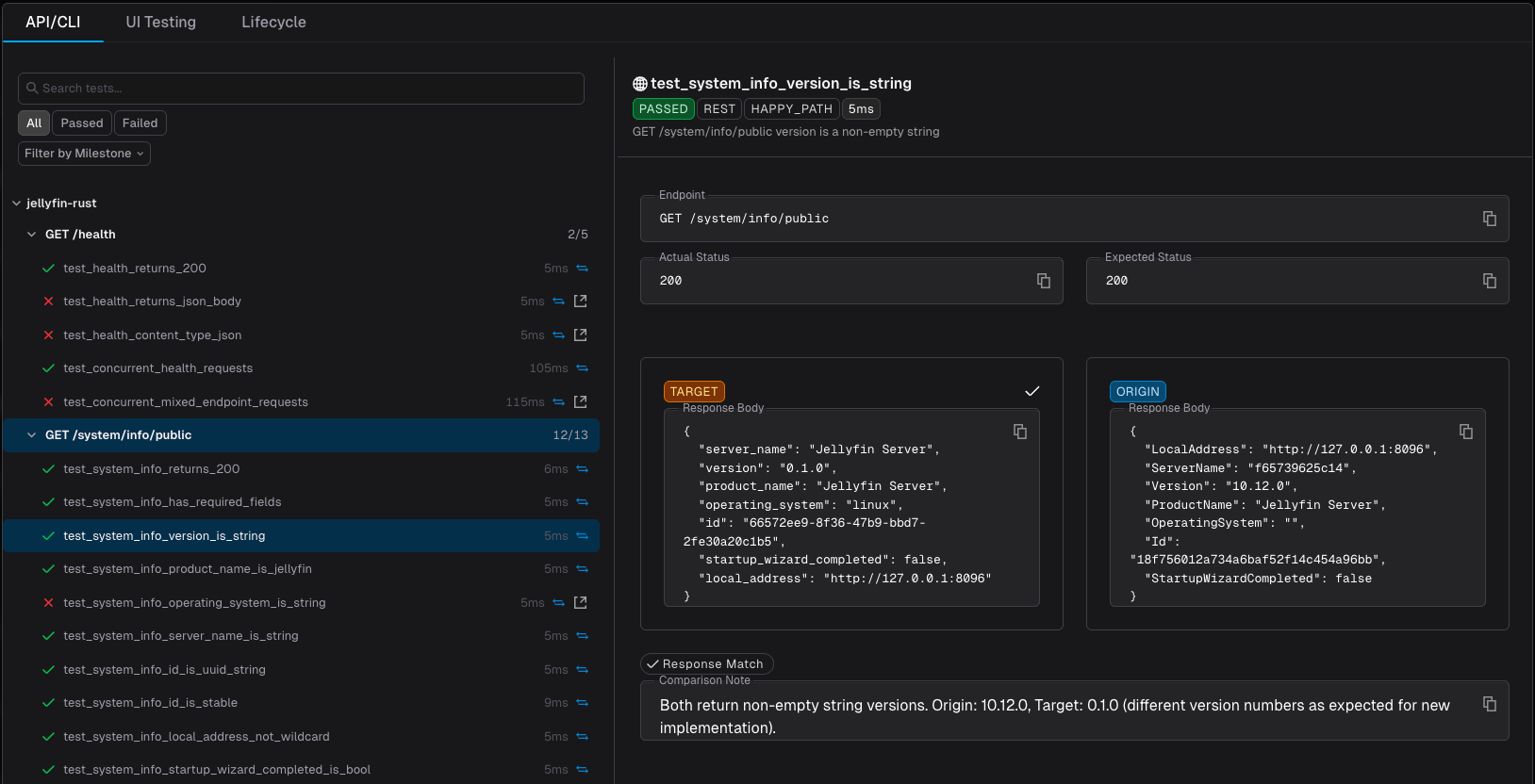Switch to the API/CLI tab
This screenshot has height=784, width=1535.
click(53, 22)
